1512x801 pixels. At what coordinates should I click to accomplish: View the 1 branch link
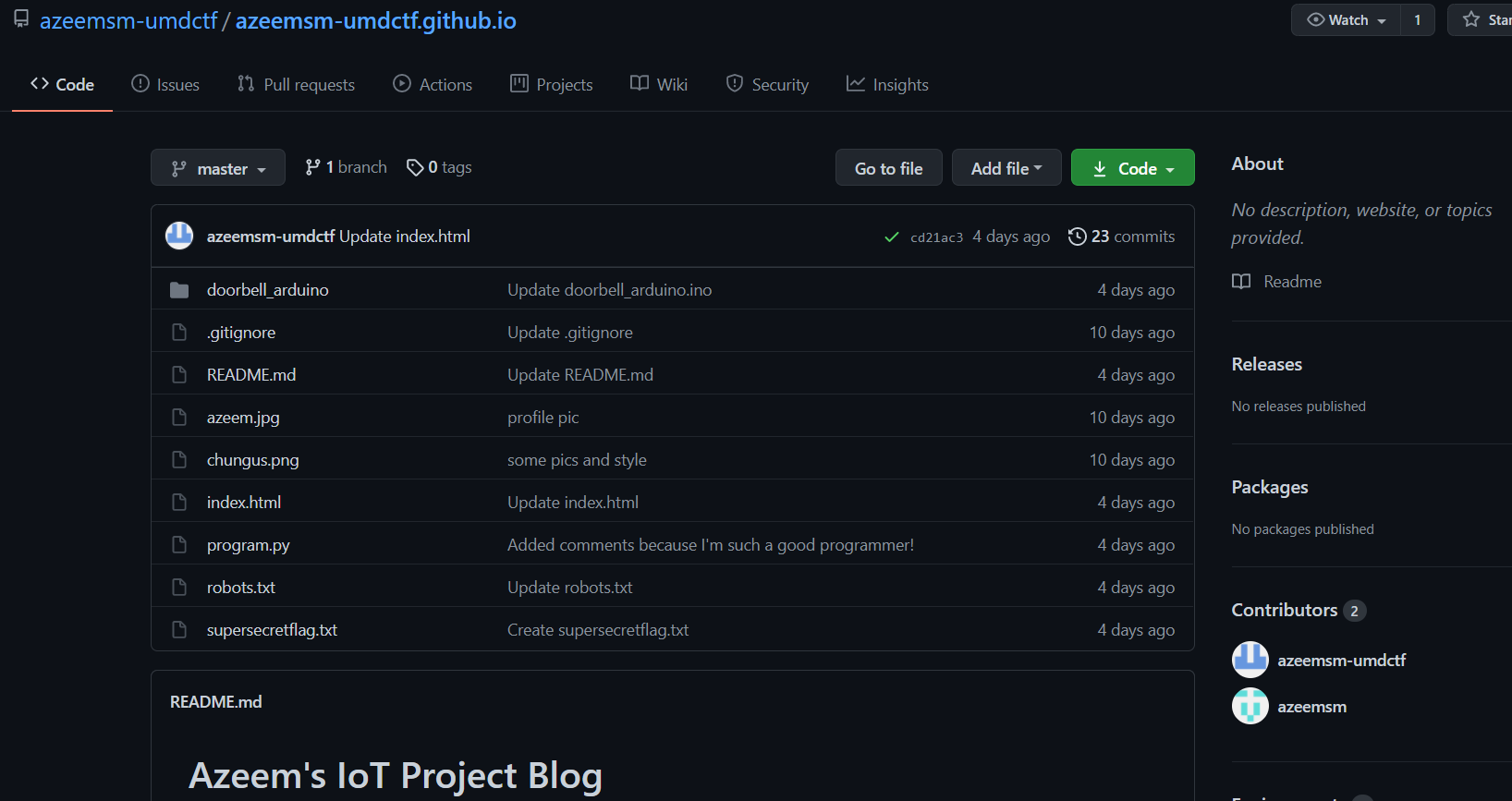coord(347,167)
